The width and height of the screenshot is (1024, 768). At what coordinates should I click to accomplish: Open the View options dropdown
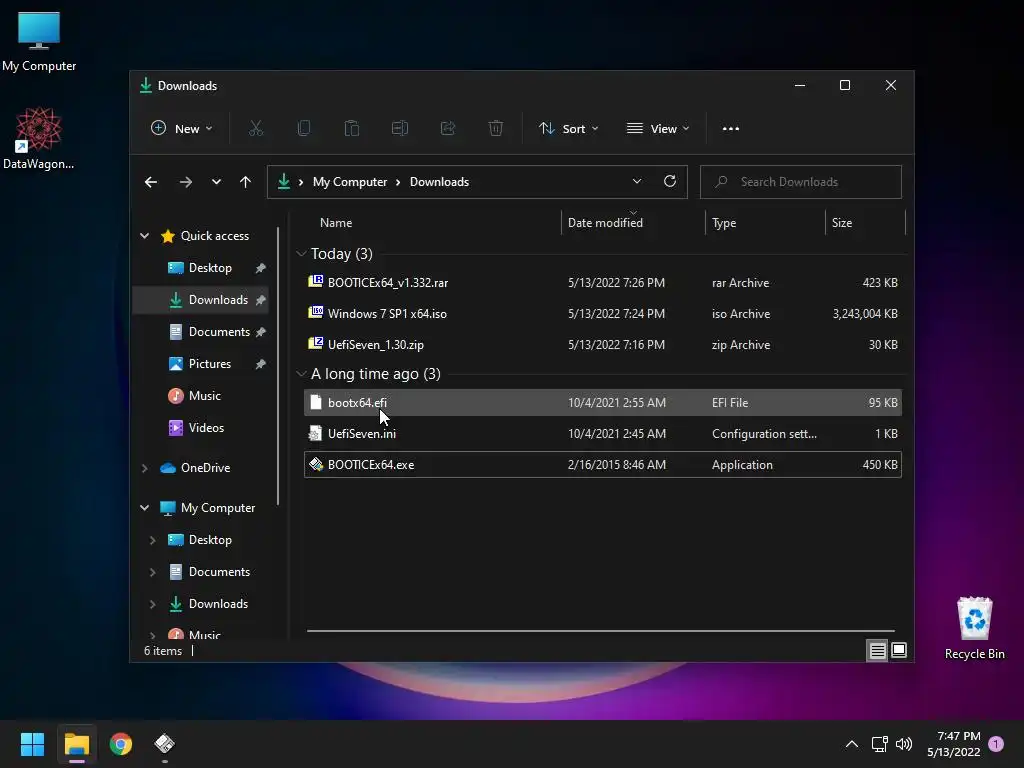[658, 129]
